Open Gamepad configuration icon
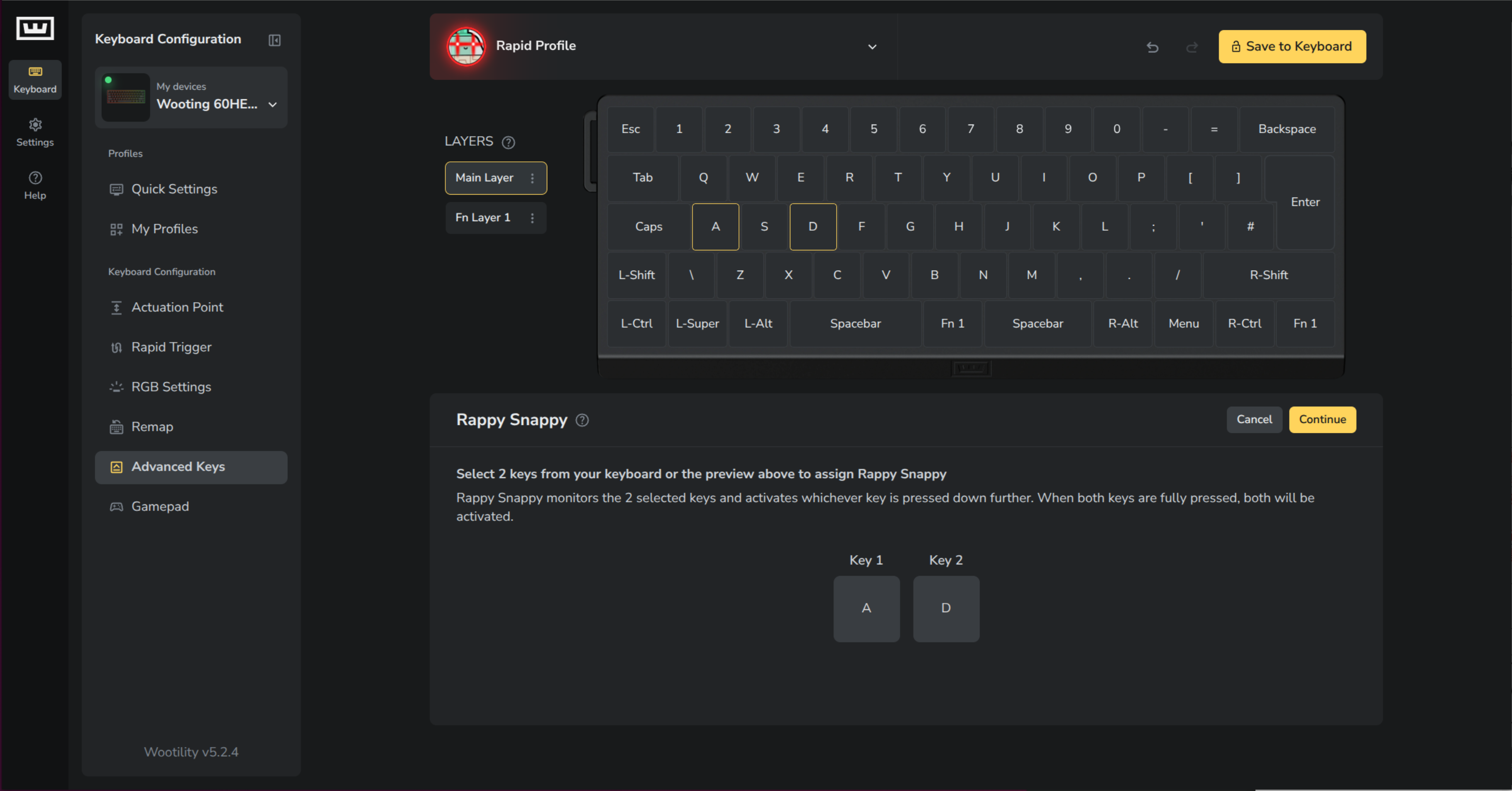Screen dimensions: 1512x791 (x=116, y=506)
